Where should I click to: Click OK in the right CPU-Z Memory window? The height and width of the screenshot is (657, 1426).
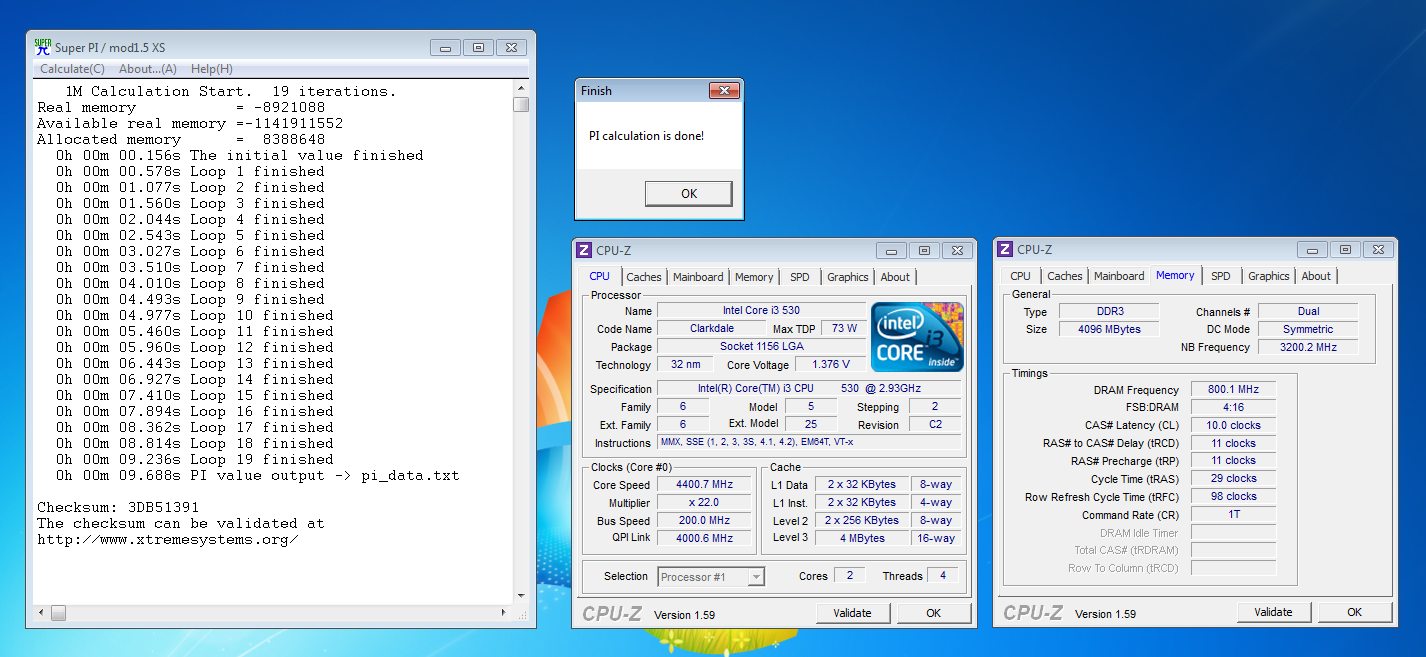click(x=1354, y=612)
